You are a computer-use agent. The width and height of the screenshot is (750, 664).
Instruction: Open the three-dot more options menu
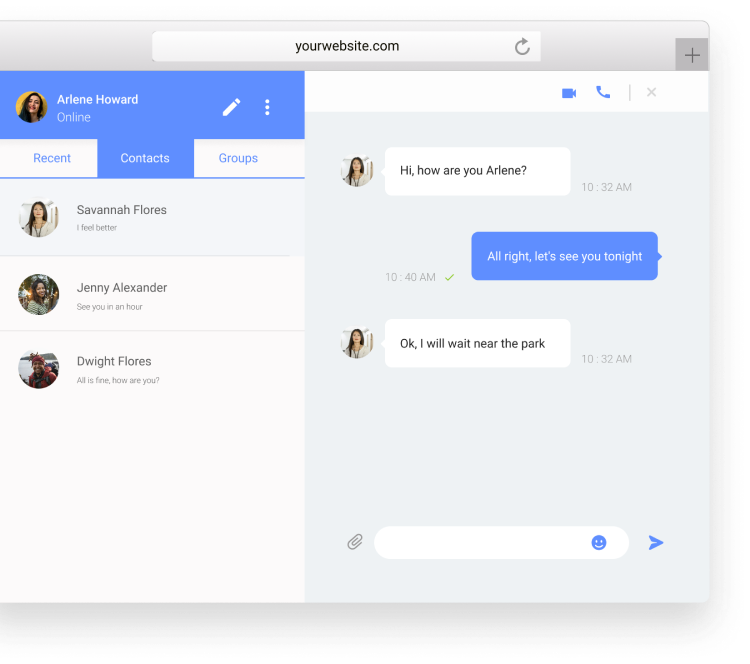(x=267, y=107)
